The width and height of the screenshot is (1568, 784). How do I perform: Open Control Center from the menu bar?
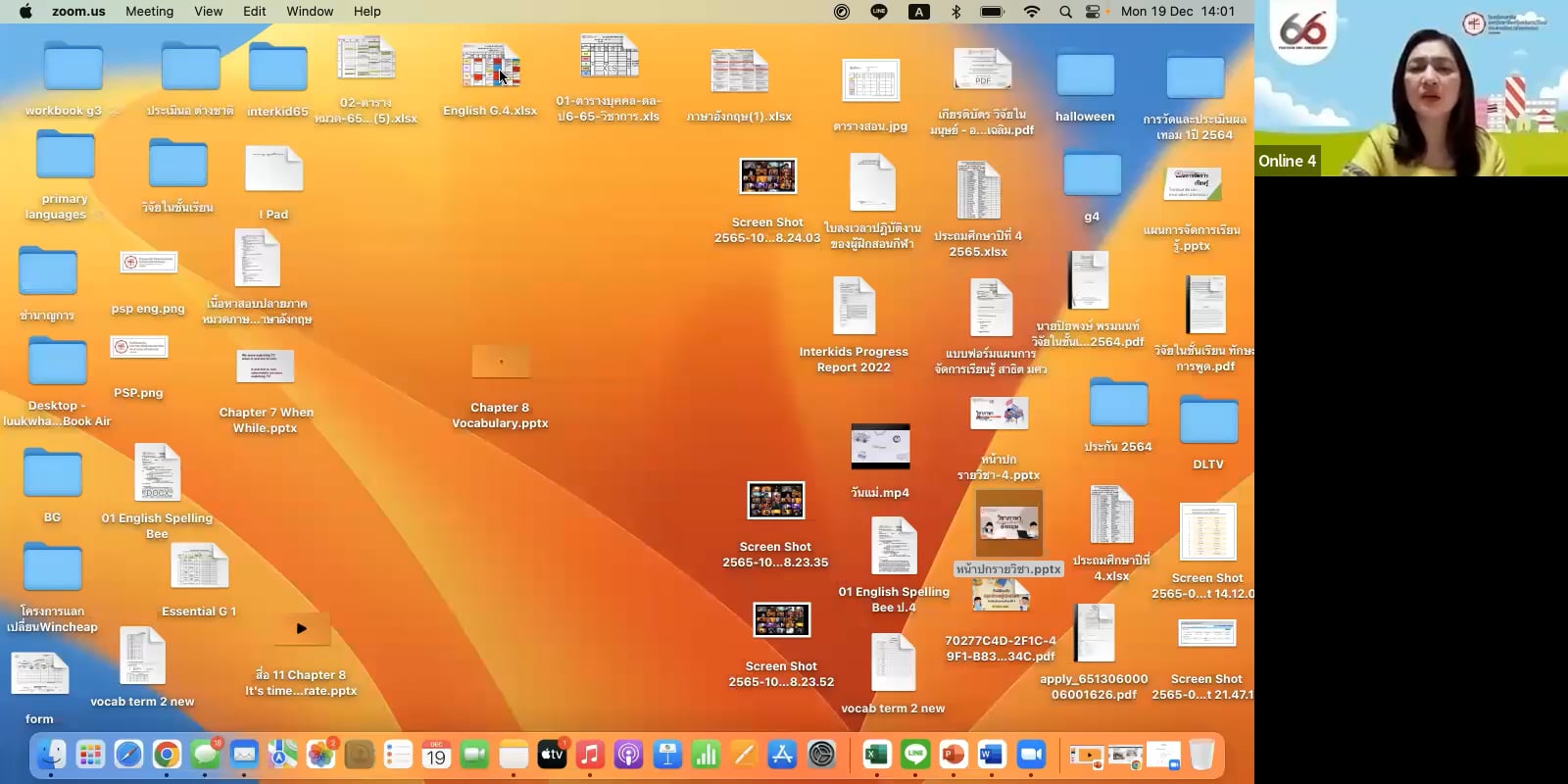(1094, 12)
